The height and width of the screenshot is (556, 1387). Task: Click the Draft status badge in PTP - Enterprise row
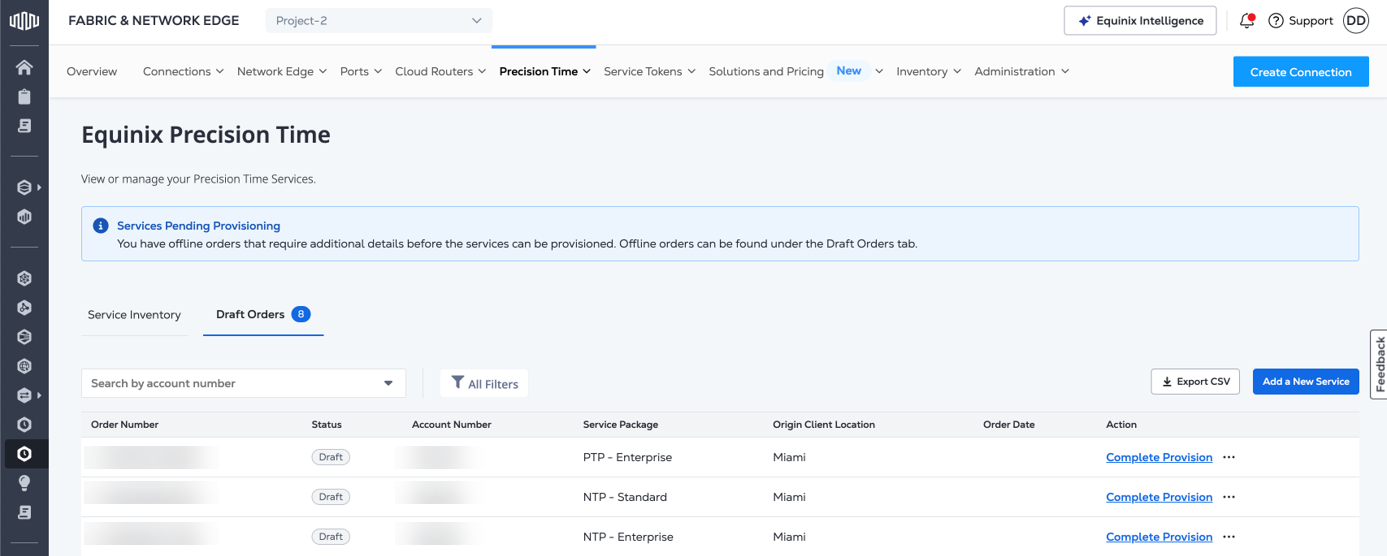[330, 457]
